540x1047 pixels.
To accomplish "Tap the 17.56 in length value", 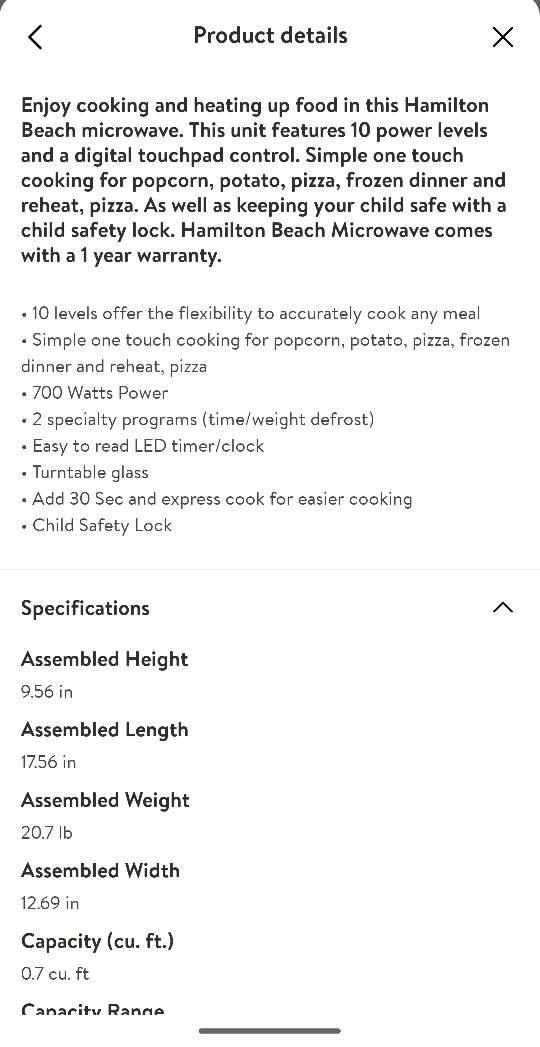I will 49,762.
